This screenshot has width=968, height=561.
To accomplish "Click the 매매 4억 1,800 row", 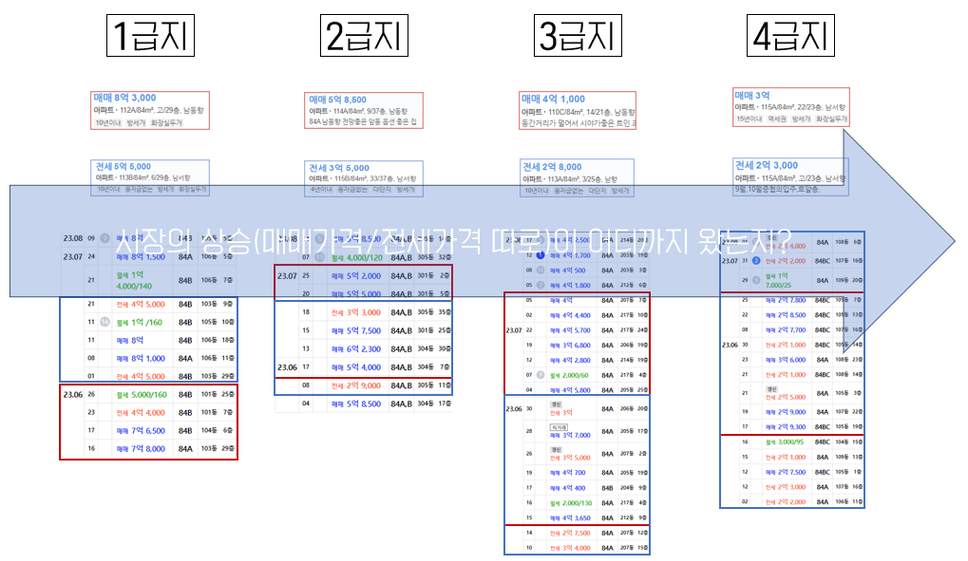I will pyautogui.click(x=577, y=285).
